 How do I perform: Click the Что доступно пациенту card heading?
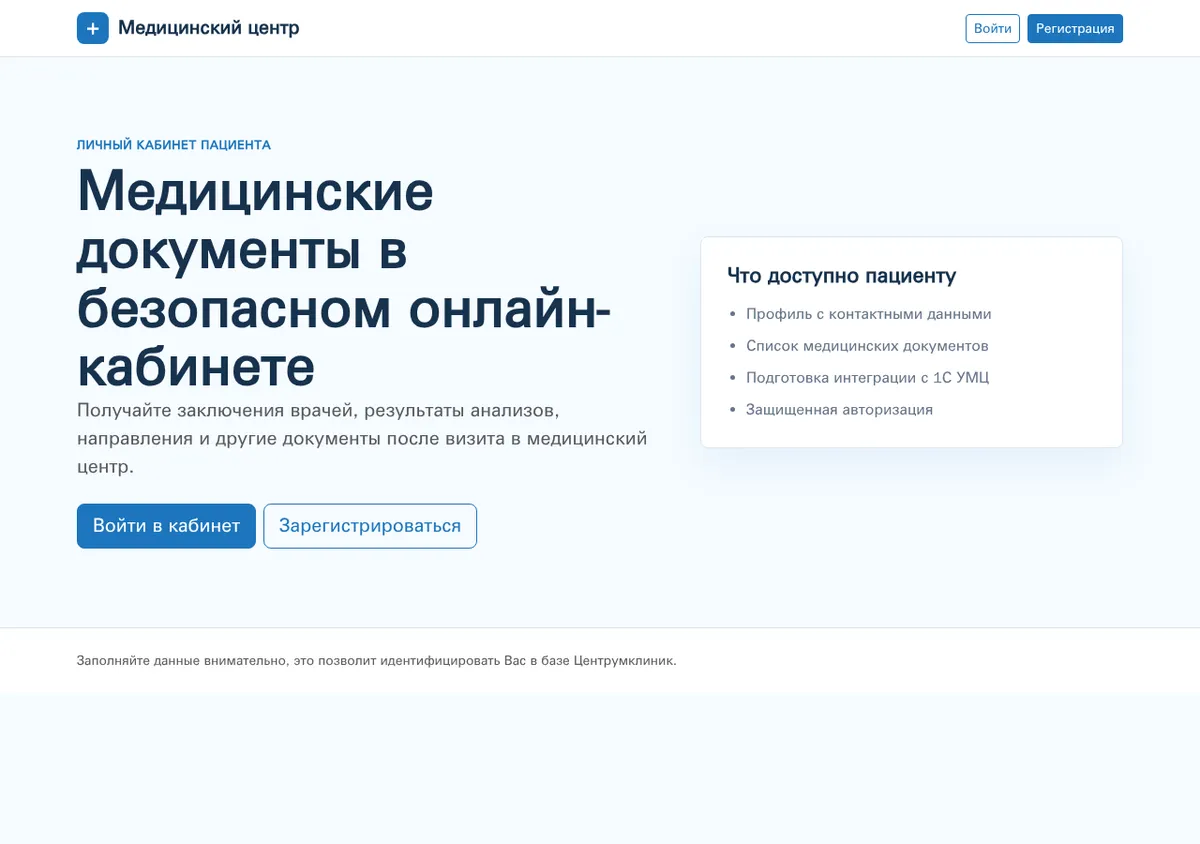click(842, 276)
